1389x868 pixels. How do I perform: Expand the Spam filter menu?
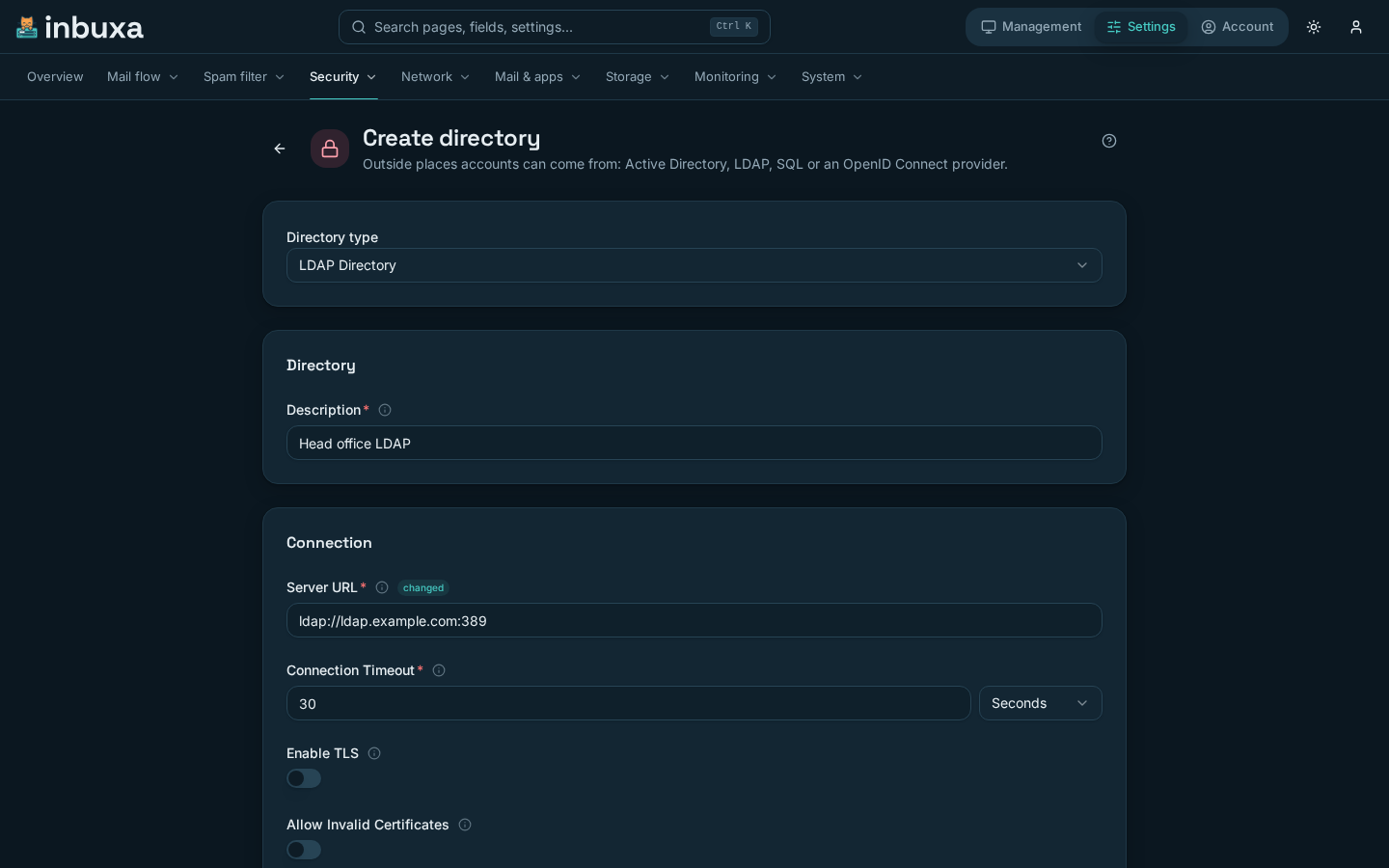click(244, 77)
